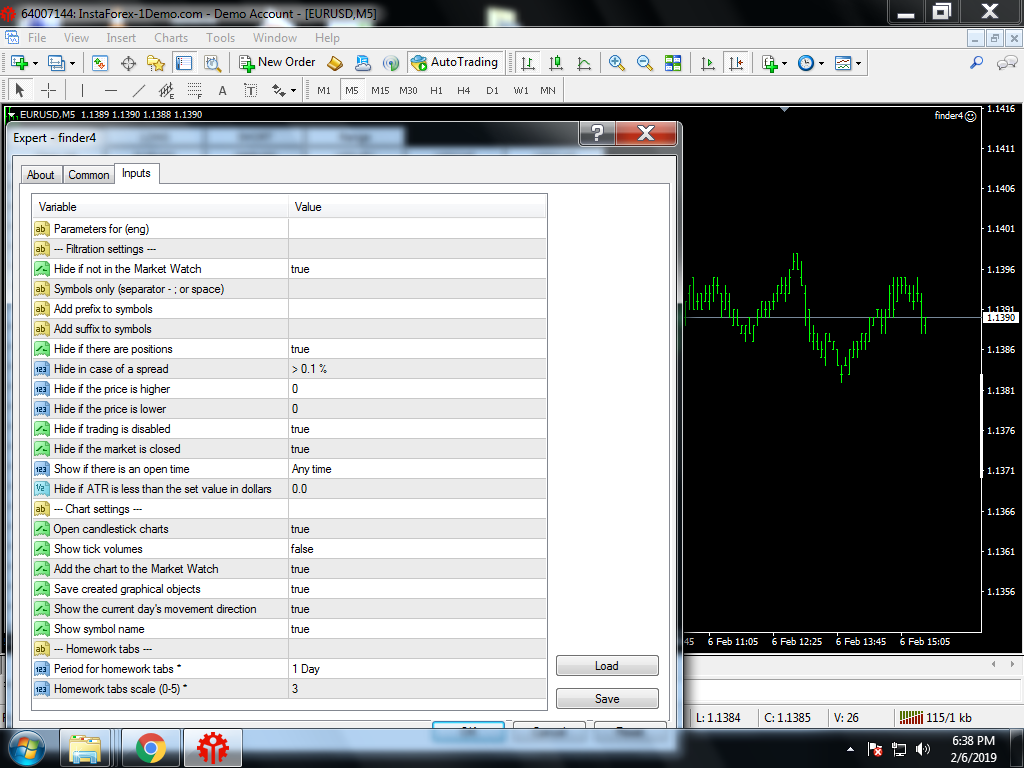Click the search magnifier icon at top right

click(977, 62)
